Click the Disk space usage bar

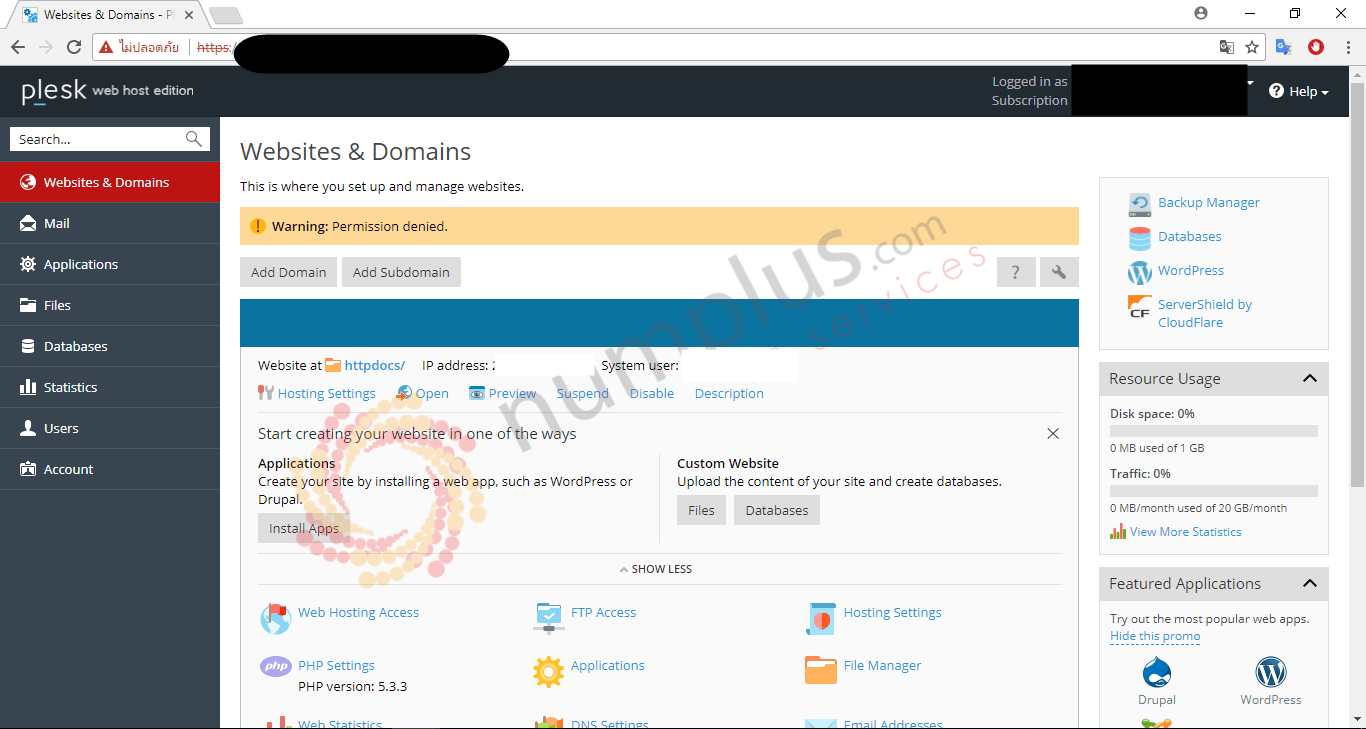pos(1213,430)
